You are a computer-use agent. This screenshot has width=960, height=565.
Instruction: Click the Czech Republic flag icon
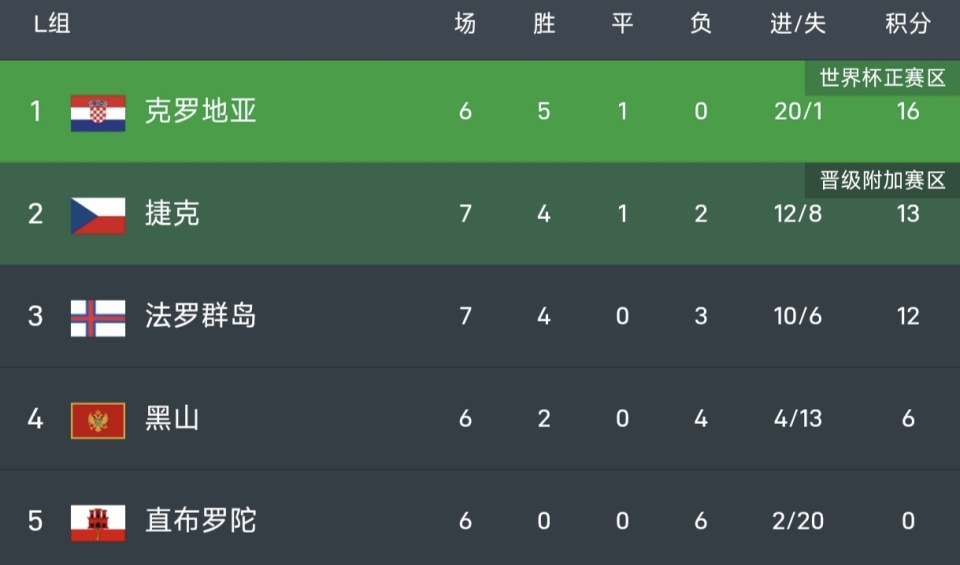coord(98,215)
